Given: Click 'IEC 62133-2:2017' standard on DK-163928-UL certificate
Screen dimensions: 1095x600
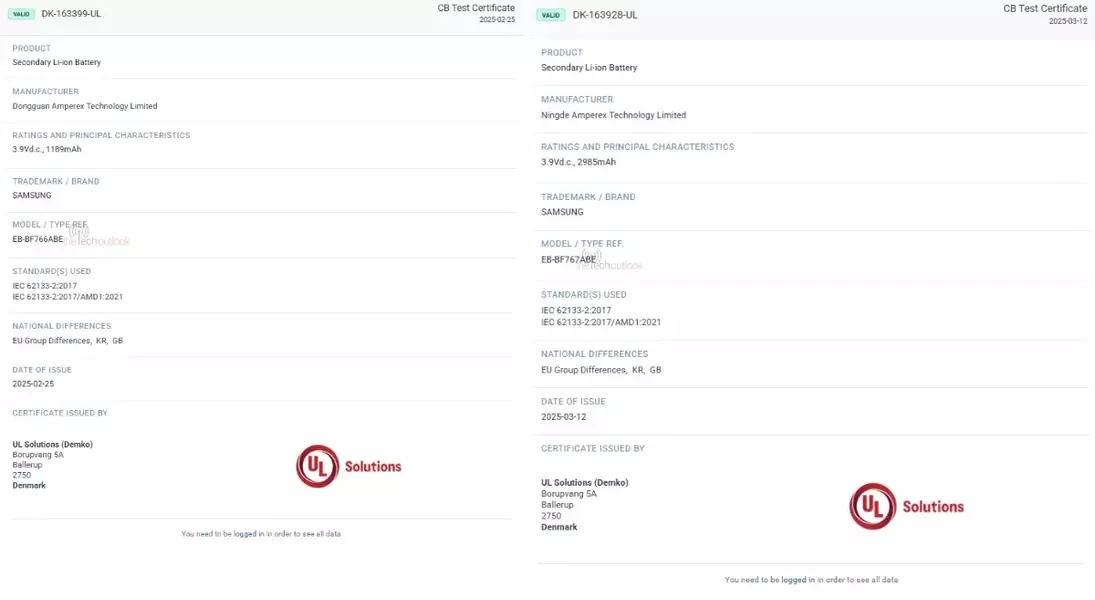Looking at the screenshot, I should pyautogui.click(x=576, y=310).
